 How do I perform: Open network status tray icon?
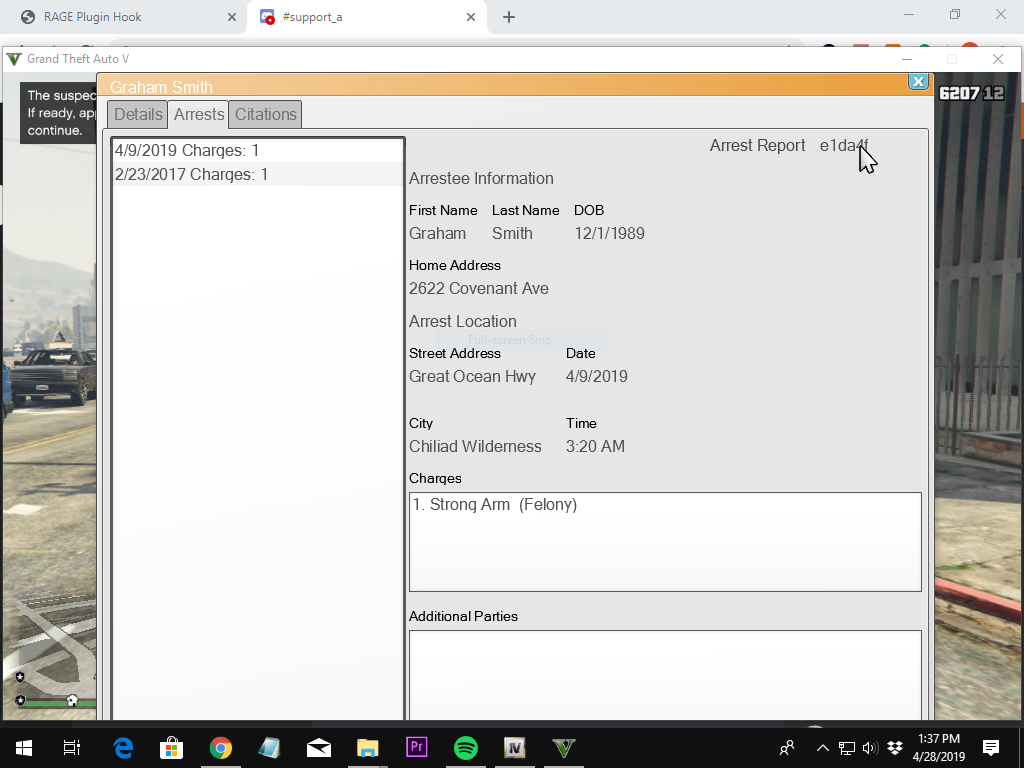point(847,748)
